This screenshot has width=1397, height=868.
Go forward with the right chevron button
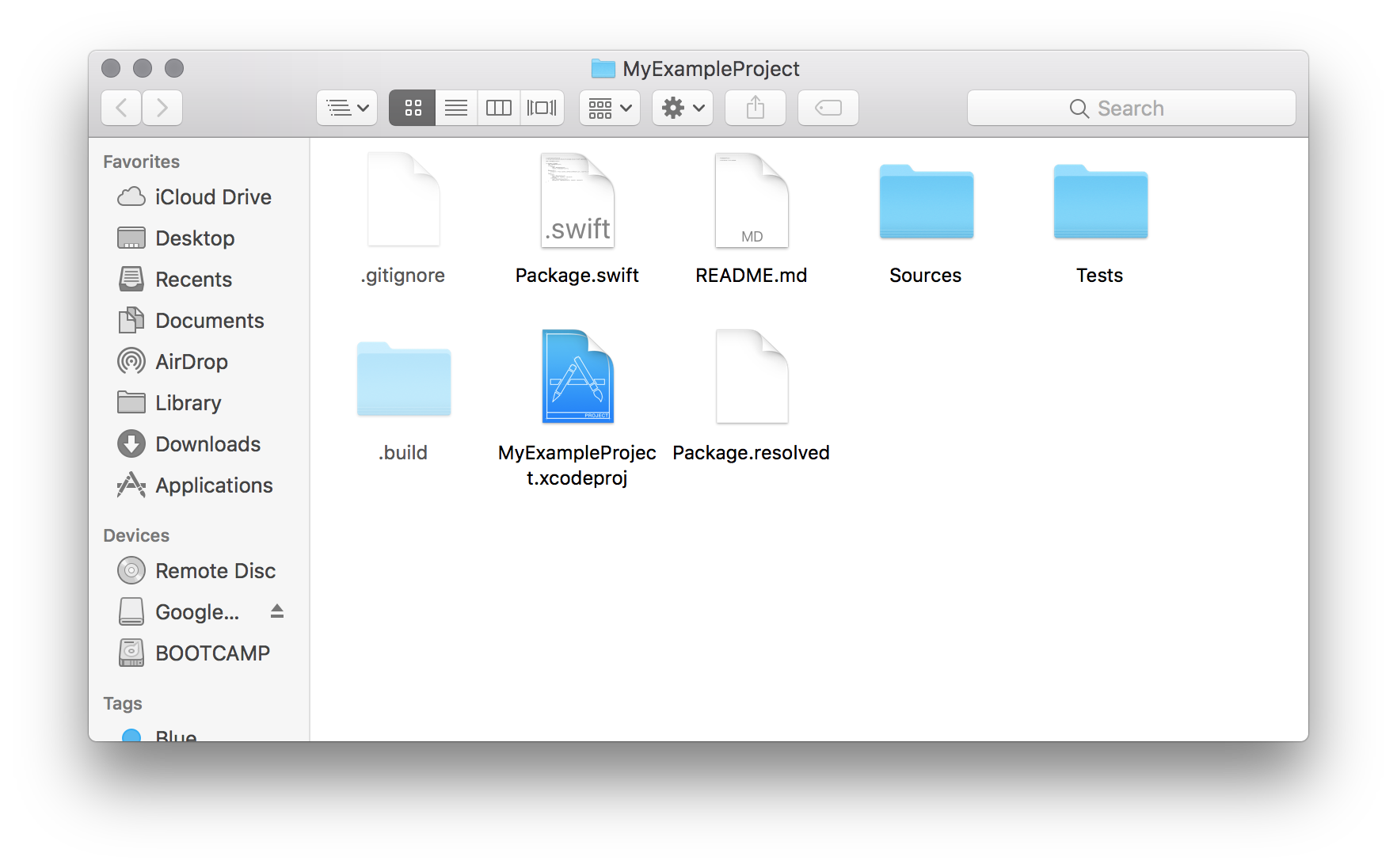click(x=162, y=108)
